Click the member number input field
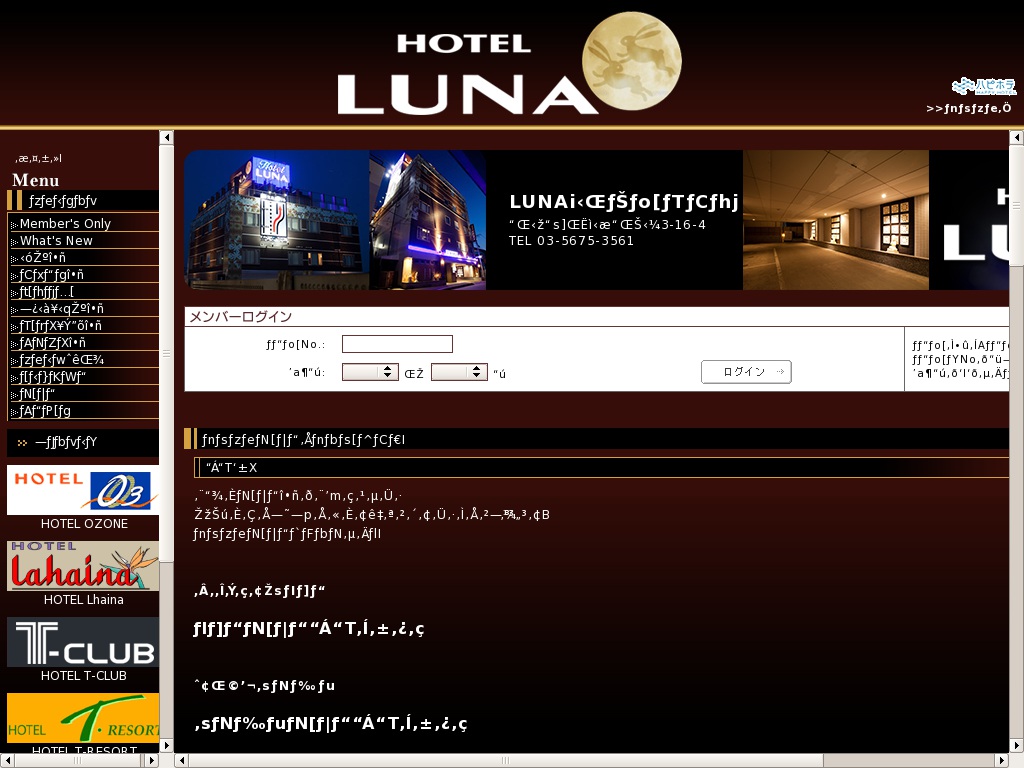The image size is (1024, 768). 397,344
